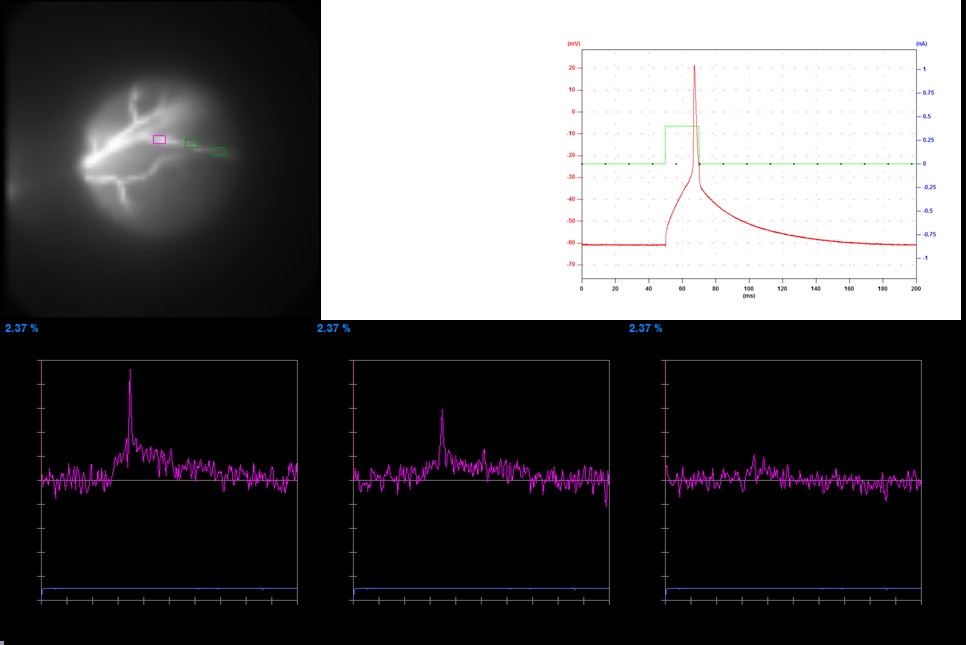Click the action potential peak on the red trace
Viewport: 966px width, 645px height.
click(x=694, y=67)
